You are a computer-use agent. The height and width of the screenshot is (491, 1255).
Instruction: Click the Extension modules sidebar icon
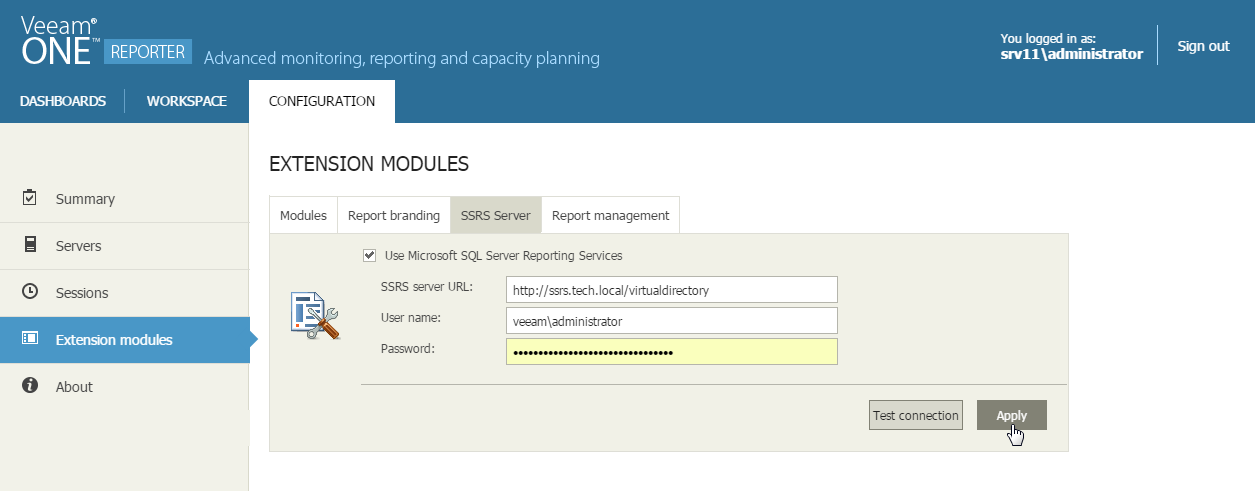pyautogui.click(x=30, y=339)
